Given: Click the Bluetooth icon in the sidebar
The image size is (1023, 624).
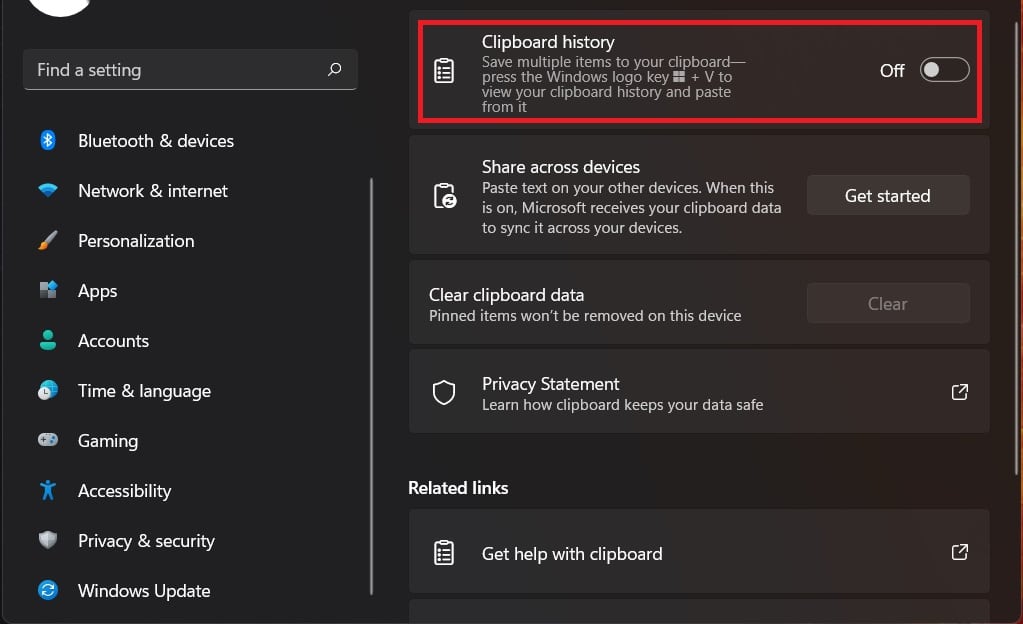Looking at the screenshot, I should [48, 140].
